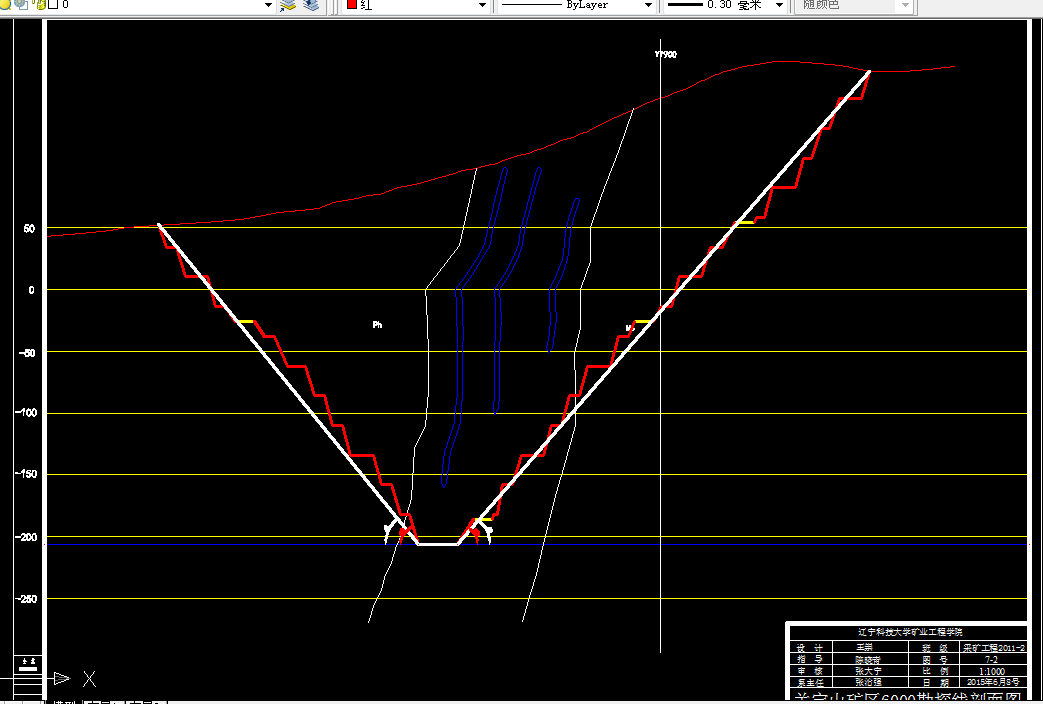Viewport: 1043px width, 704px height.
Task: Click the red color swatch in color control
Action: tap(351, 4)
